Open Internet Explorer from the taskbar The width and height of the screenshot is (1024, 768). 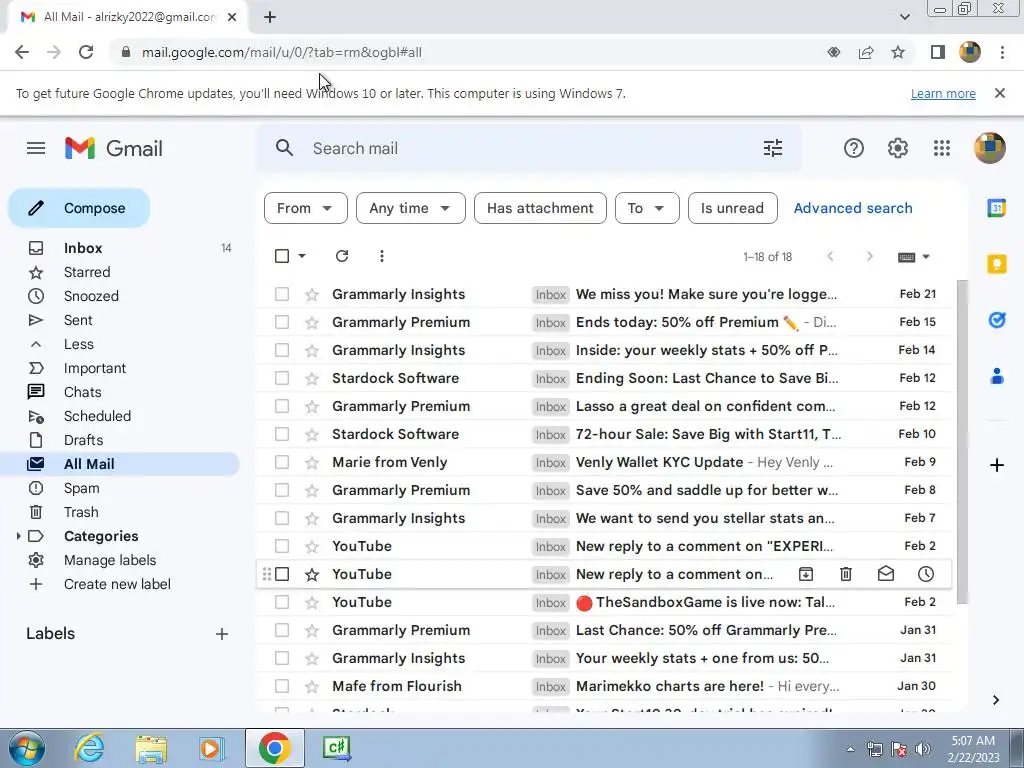[x=89, y=748]
